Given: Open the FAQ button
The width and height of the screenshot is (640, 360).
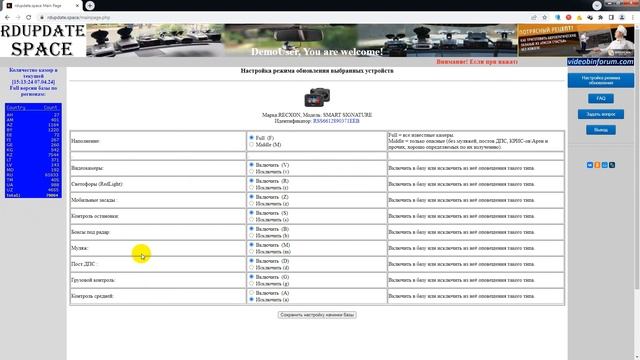Looking at the screenshot, I should point(601,98).
